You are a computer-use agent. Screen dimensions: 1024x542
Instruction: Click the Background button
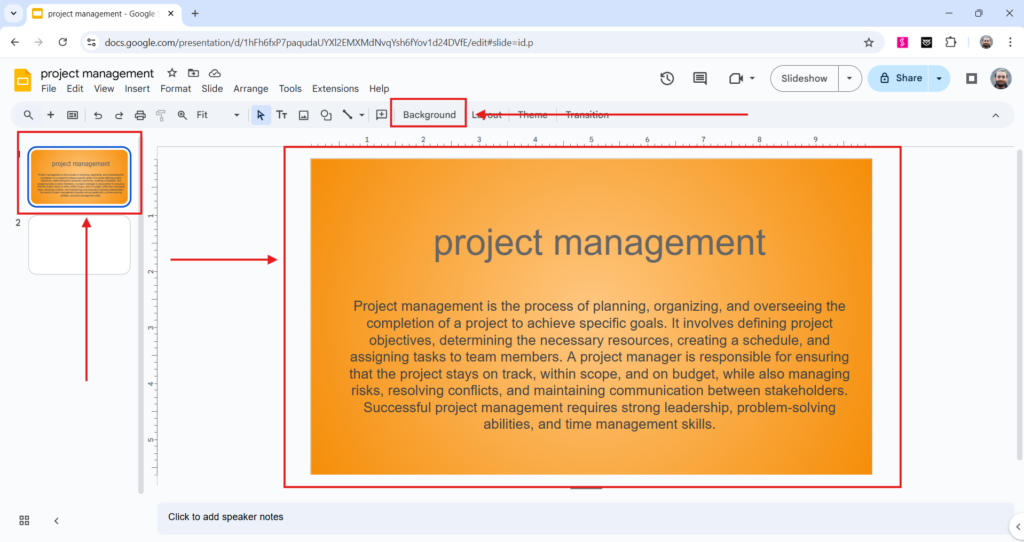pos(429,115)
